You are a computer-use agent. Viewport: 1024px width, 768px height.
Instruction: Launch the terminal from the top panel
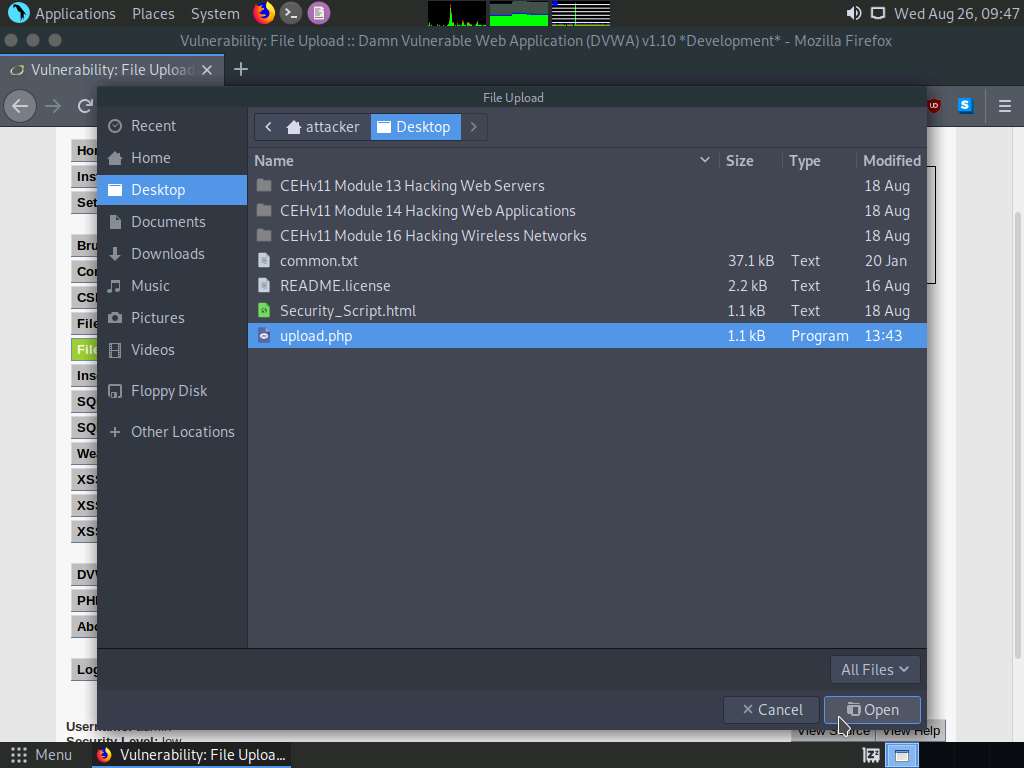click(290, 13)
